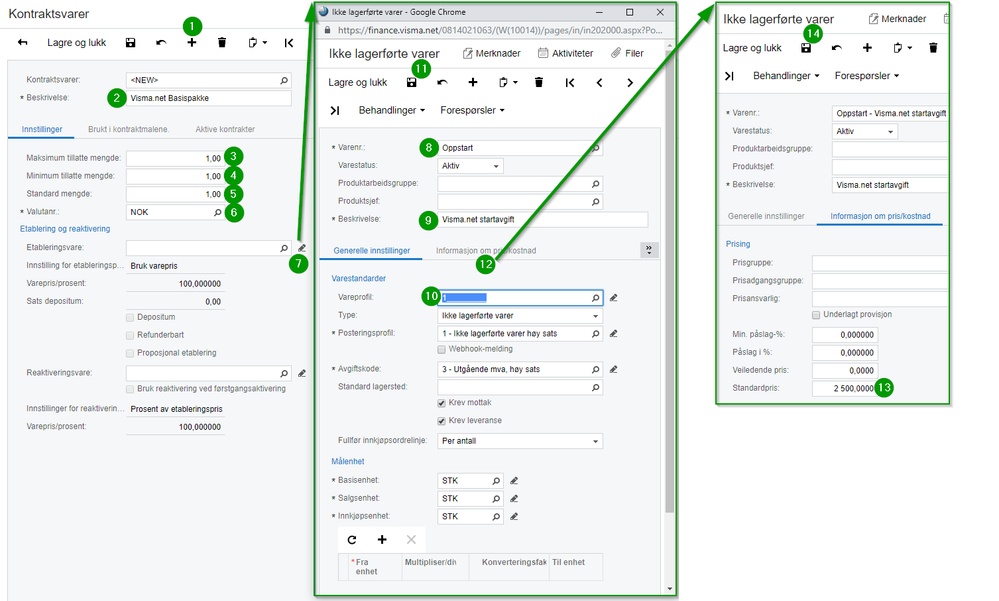
Task: Toggle the Webhook-melding checkbox
Action: (x=442, y=349)
